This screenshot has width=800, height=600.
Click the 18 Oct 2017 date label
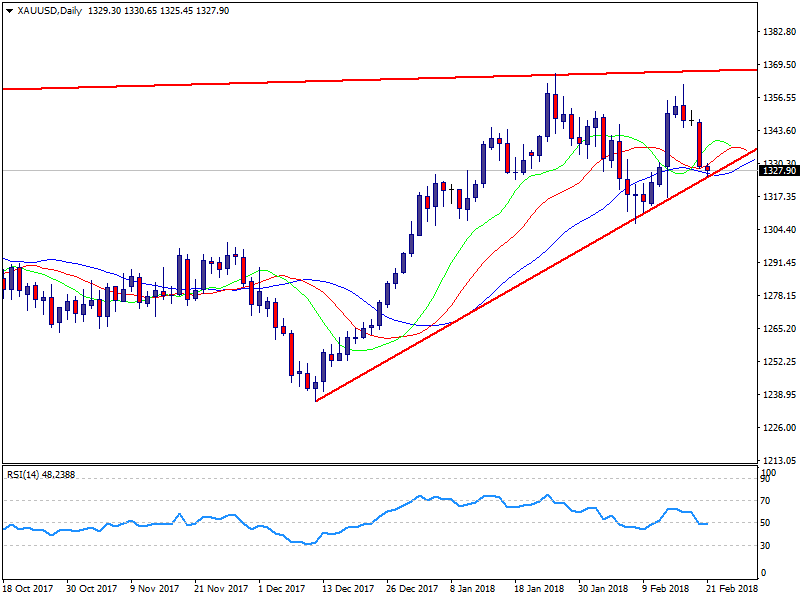point(27,589)
